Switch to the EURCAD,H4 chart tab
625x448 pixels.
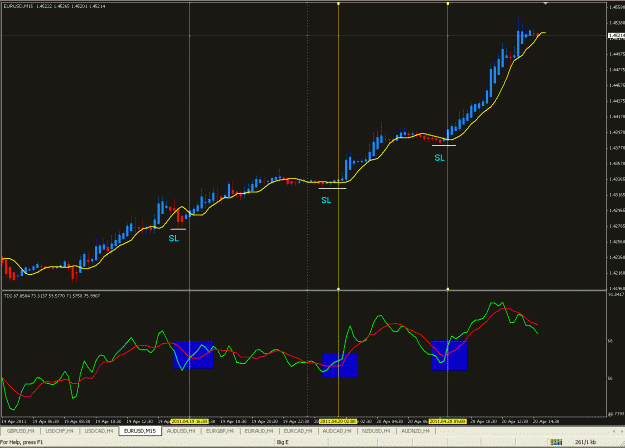click(x=298, y=431)
